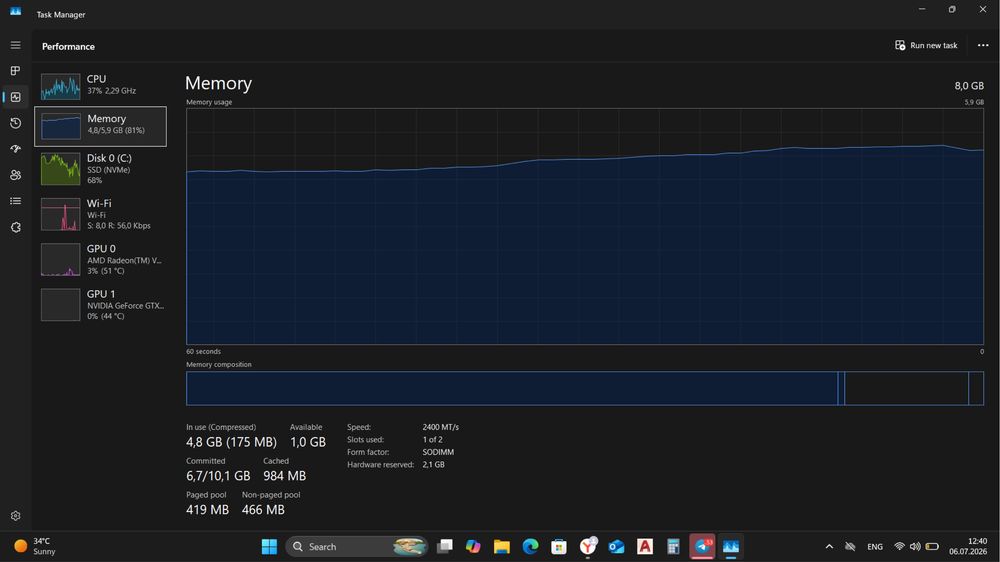Select the GPU 0 AMD Radeon item
The height and width of the screenshot is (562, 1000).
tap(101, 259)
